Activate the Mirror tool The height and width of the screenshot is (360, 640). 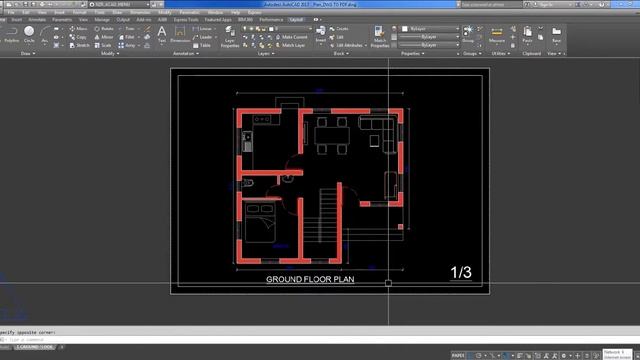[104, 37]
